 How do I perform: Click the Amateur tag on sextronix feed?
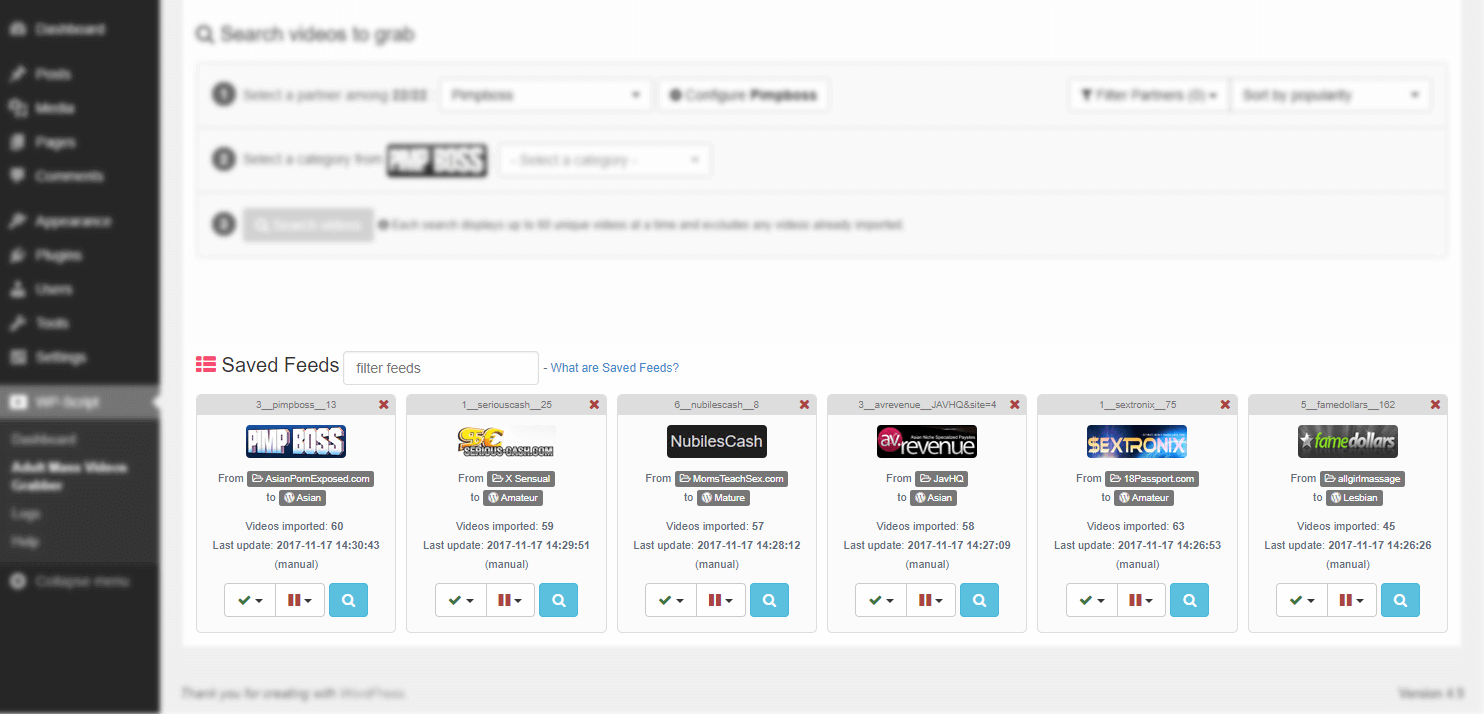[1144, 497]
